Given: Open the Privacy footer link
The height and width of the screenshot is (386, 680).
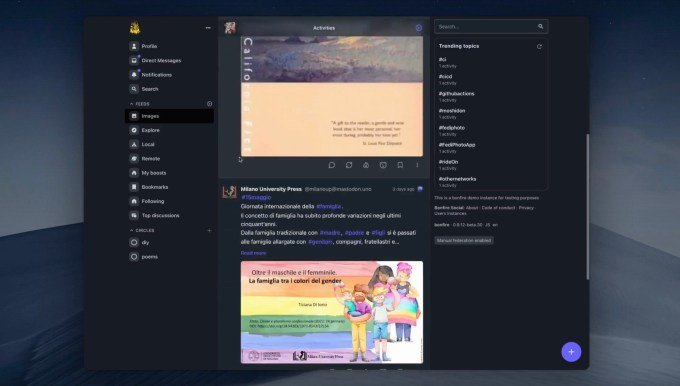Looking at the screenshot, I should point(526,208).
